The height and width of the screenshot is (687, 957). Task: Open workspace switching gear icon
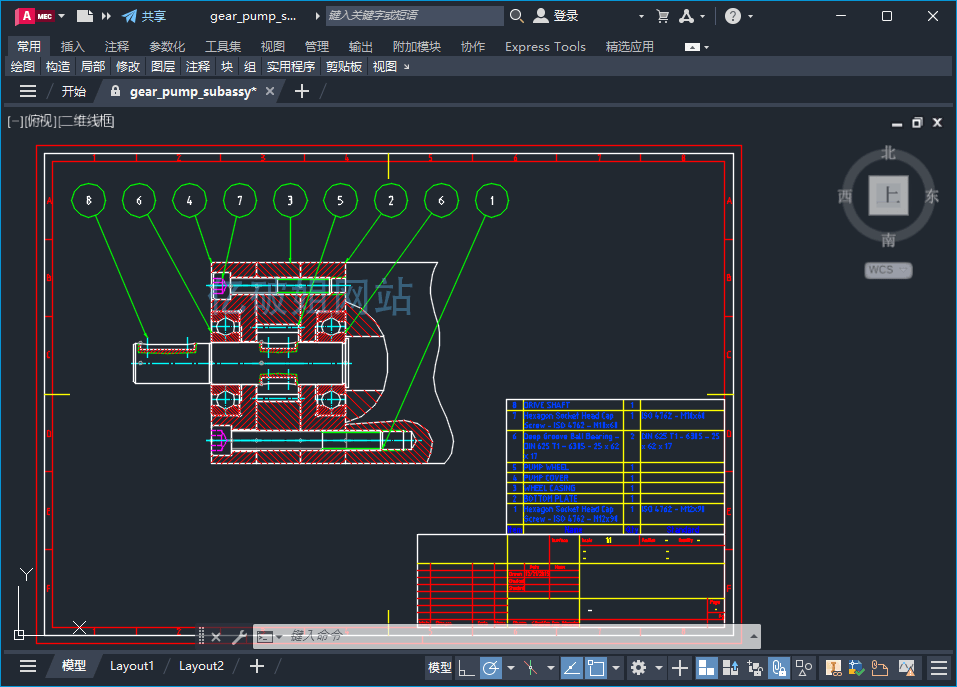point(638,668)
